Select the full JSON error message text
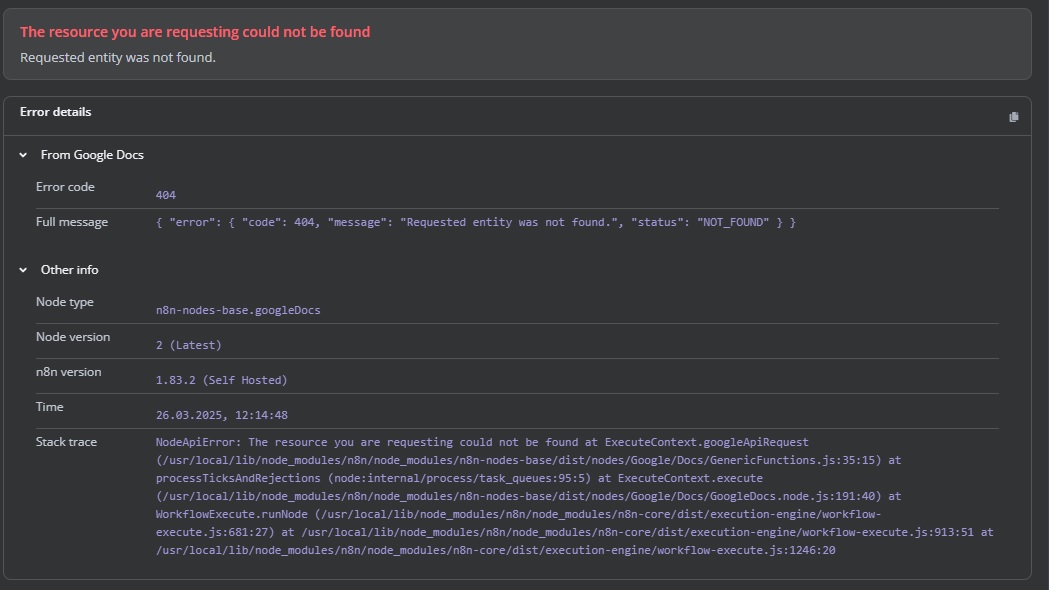Screen dimensions: 1049x590 pyautogui.click(x=476, y=222)
